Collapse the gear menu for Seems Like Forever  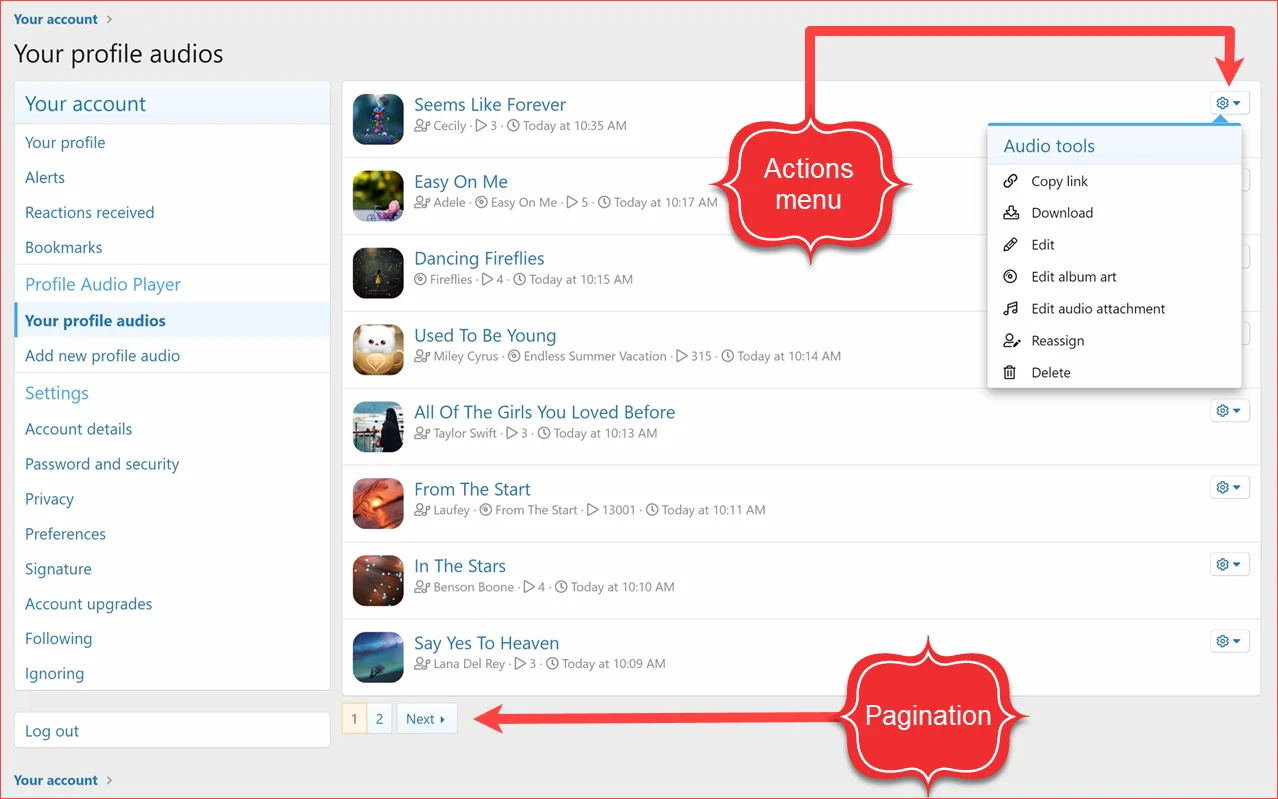(x=1229, y=103)
